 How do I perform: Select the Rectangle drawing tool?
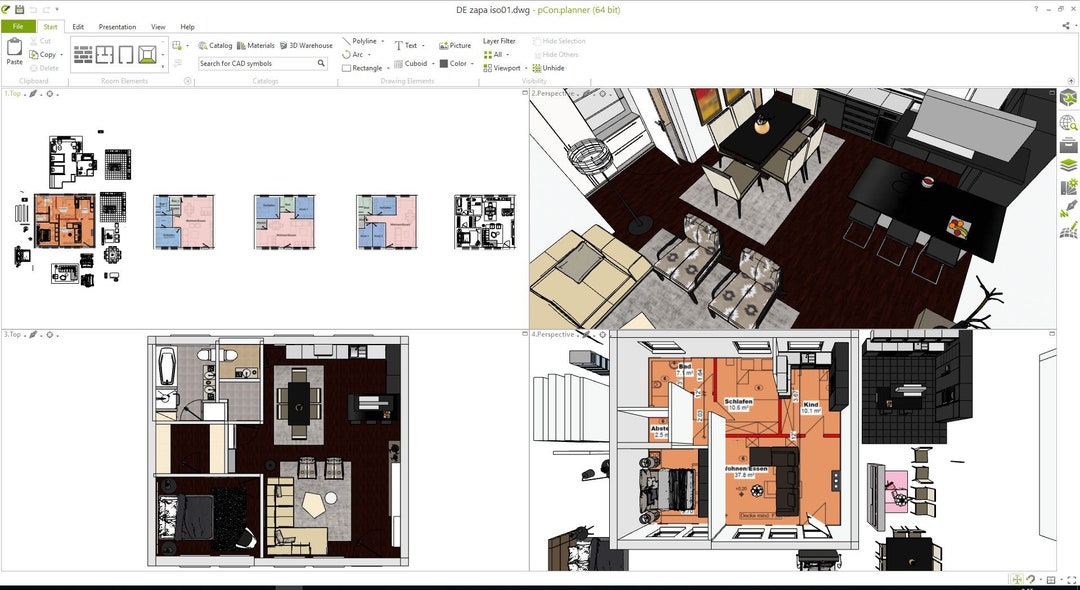[x=364, y=67]
